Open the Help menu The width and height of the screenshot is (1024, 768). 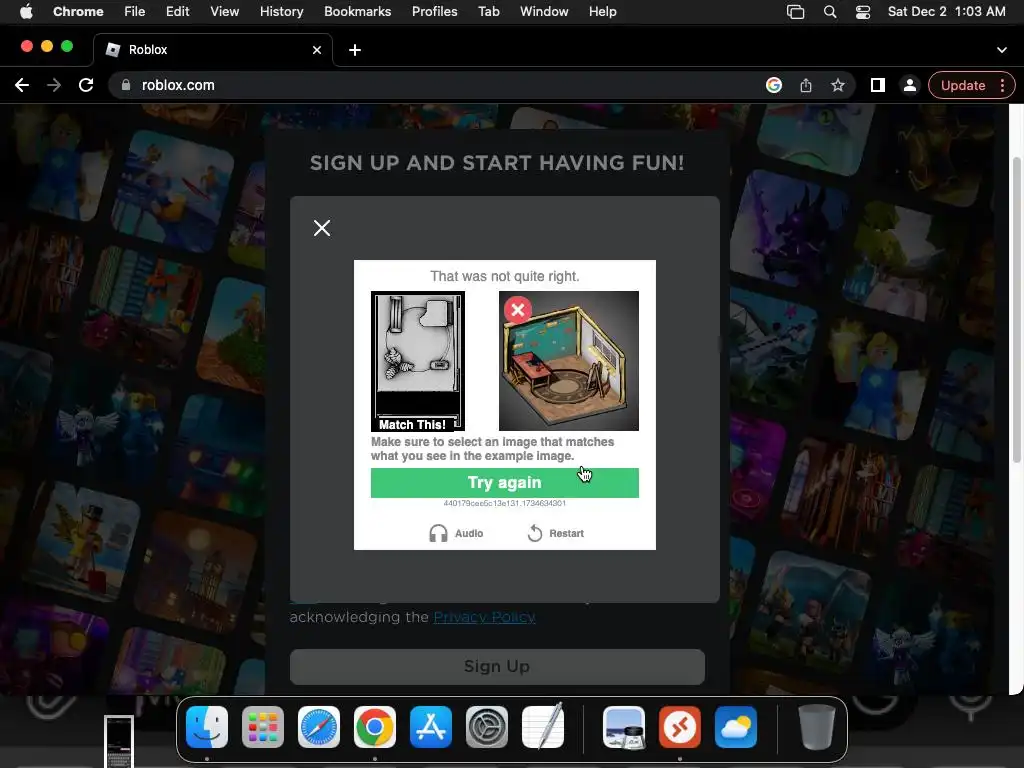point(602,12)
